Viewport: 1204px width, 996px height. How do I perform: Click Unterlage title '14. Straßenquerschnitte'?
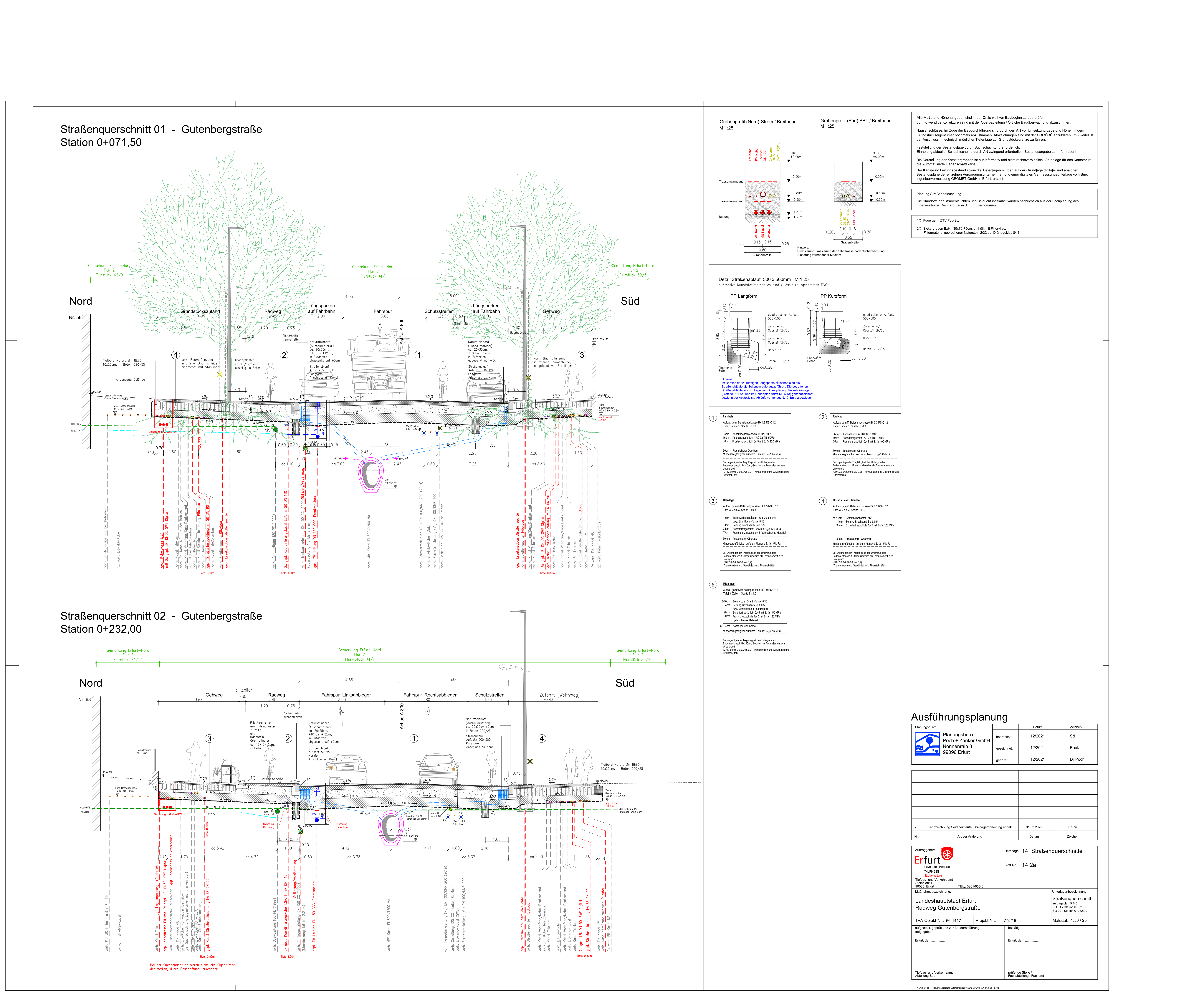tap(1052, 851)
